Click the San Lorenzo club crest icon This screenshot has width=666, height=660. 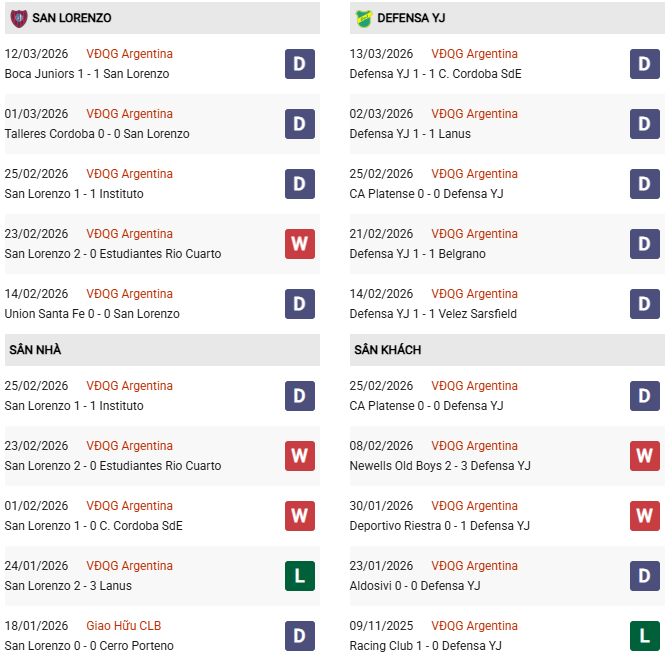[18, 18]
